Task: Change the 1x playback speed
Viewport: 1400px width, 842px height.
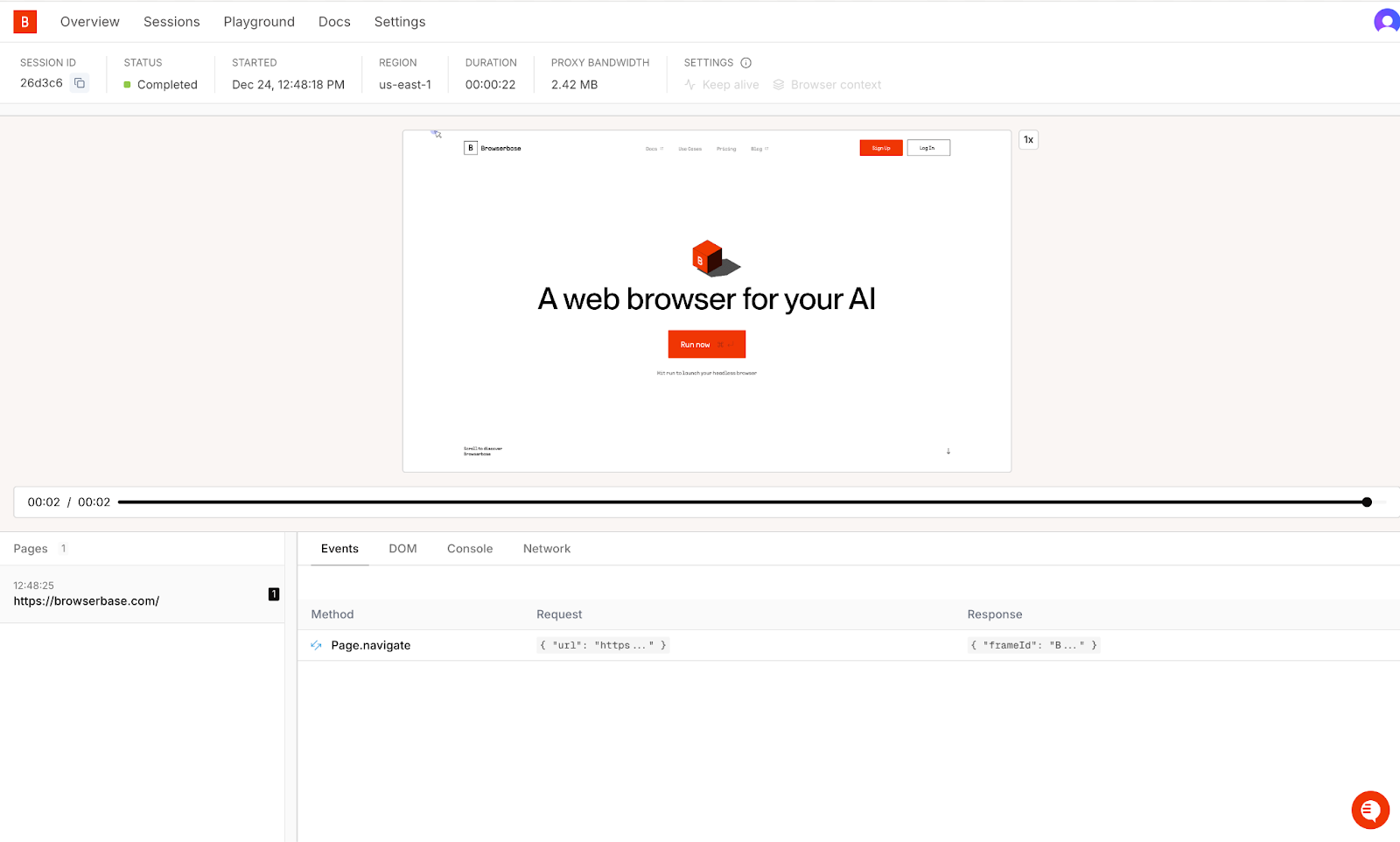Action: coord(1029,140)
